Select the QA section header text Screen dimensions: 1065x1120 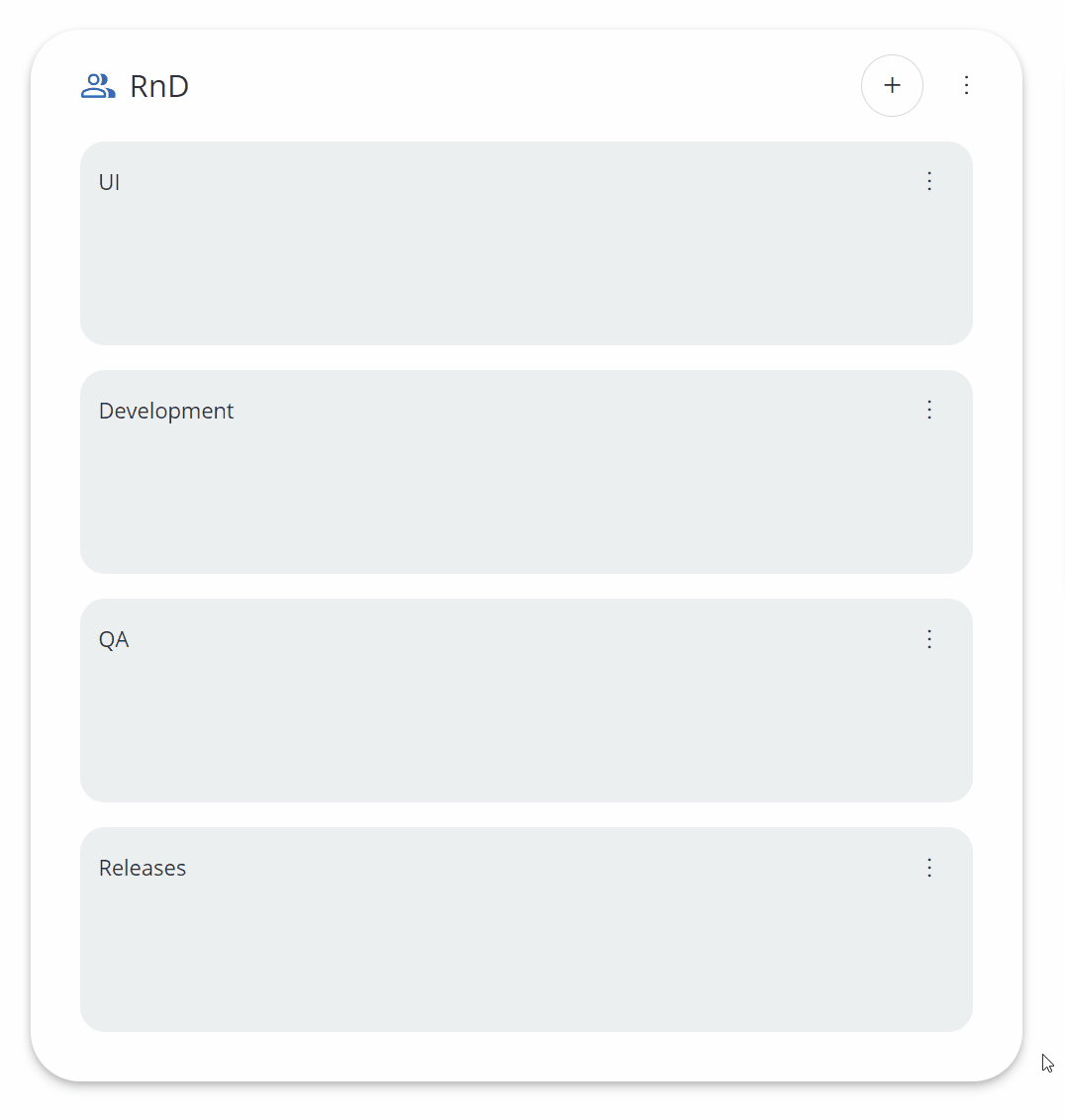114,639
